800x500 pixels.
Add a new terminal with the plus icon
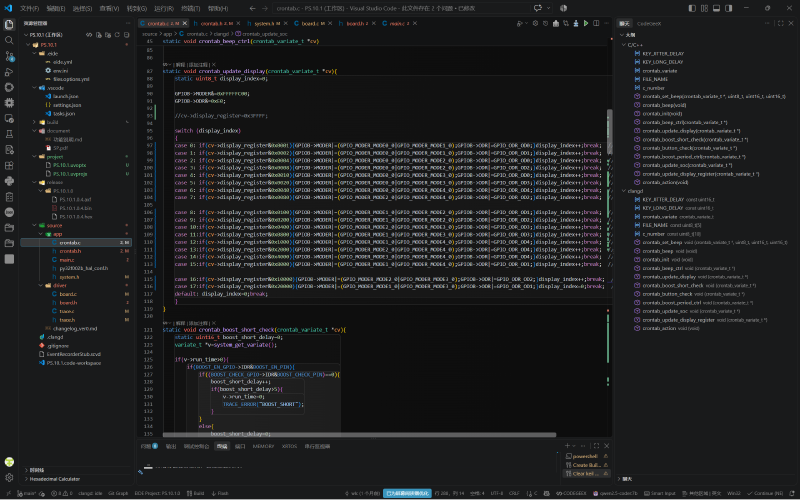tap(567, 446)
